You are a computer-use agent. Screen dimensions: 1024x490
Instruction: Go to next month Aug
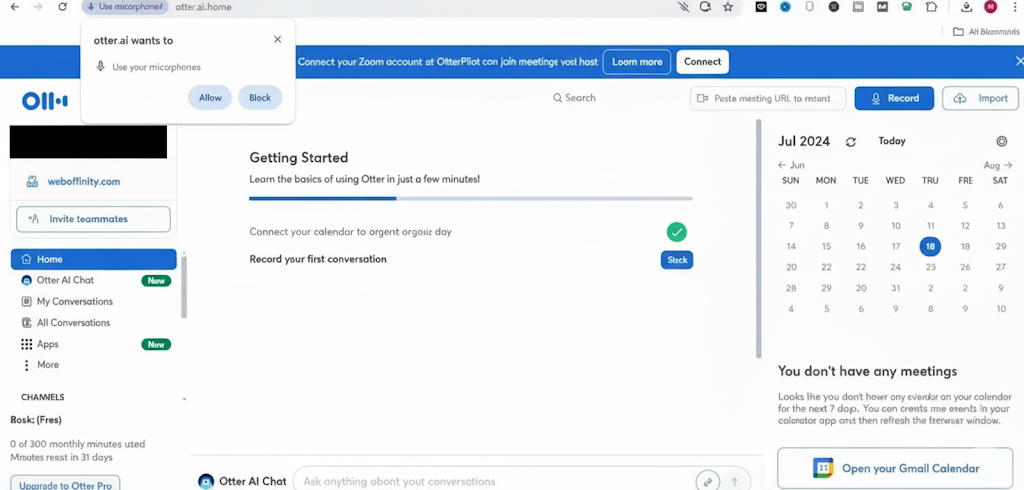coord(998,165)
